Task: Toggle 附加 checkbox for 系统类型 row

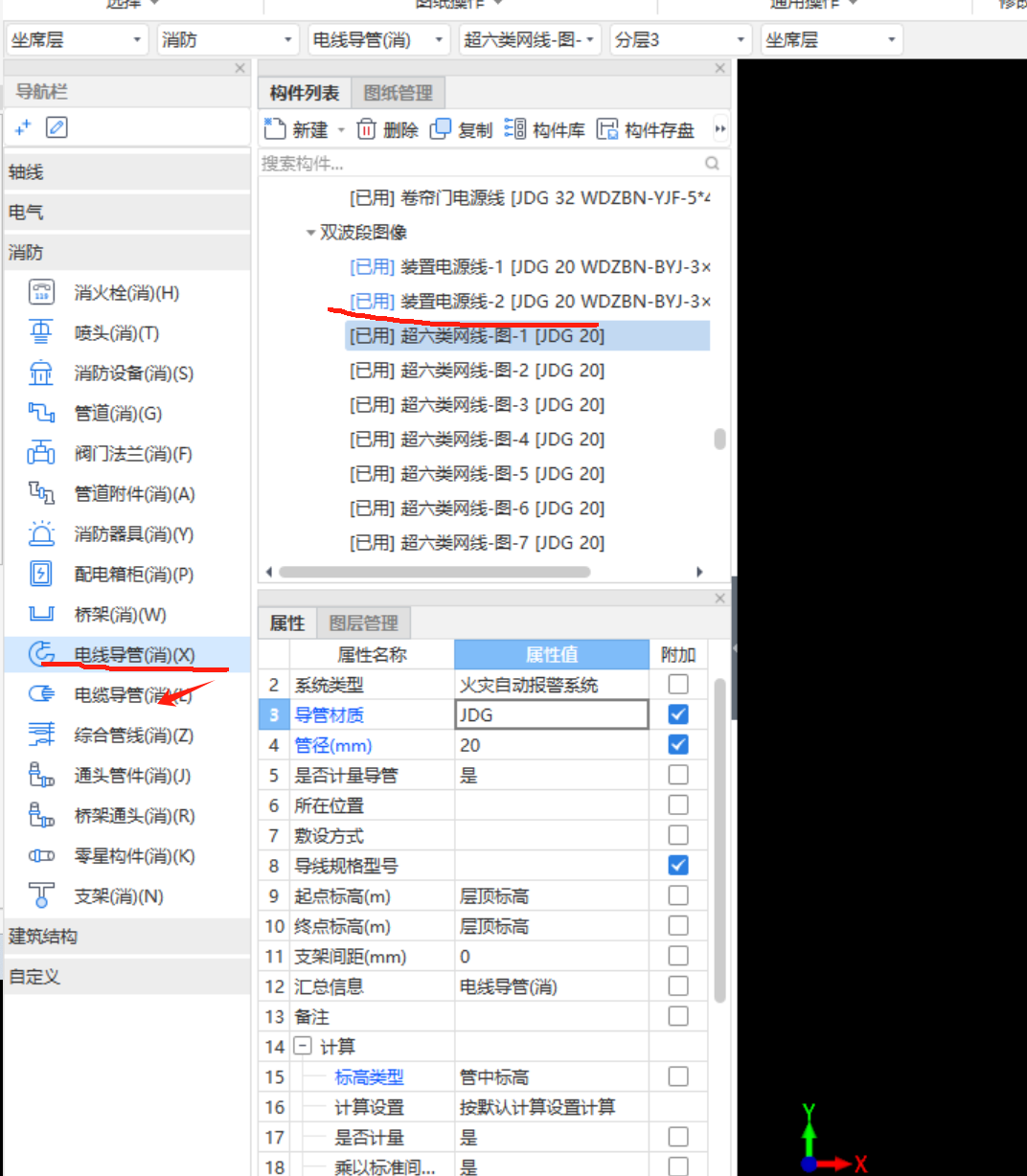Action: click(x=678, y=684)
